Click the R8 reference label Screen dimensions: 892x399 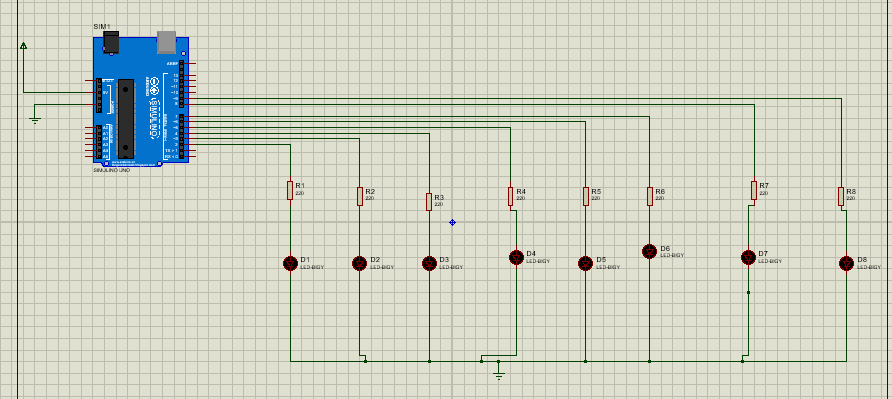click(851, 192)
